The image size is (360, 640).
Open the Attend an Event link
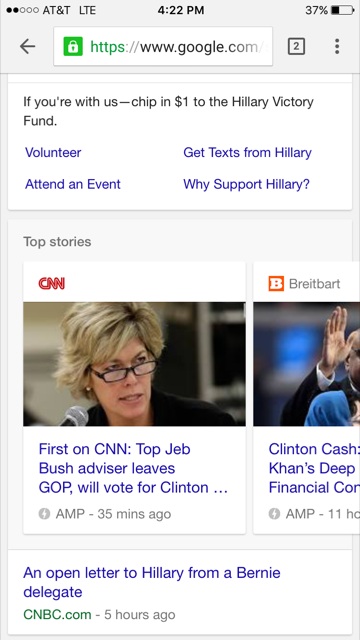(x=73, y=184)
